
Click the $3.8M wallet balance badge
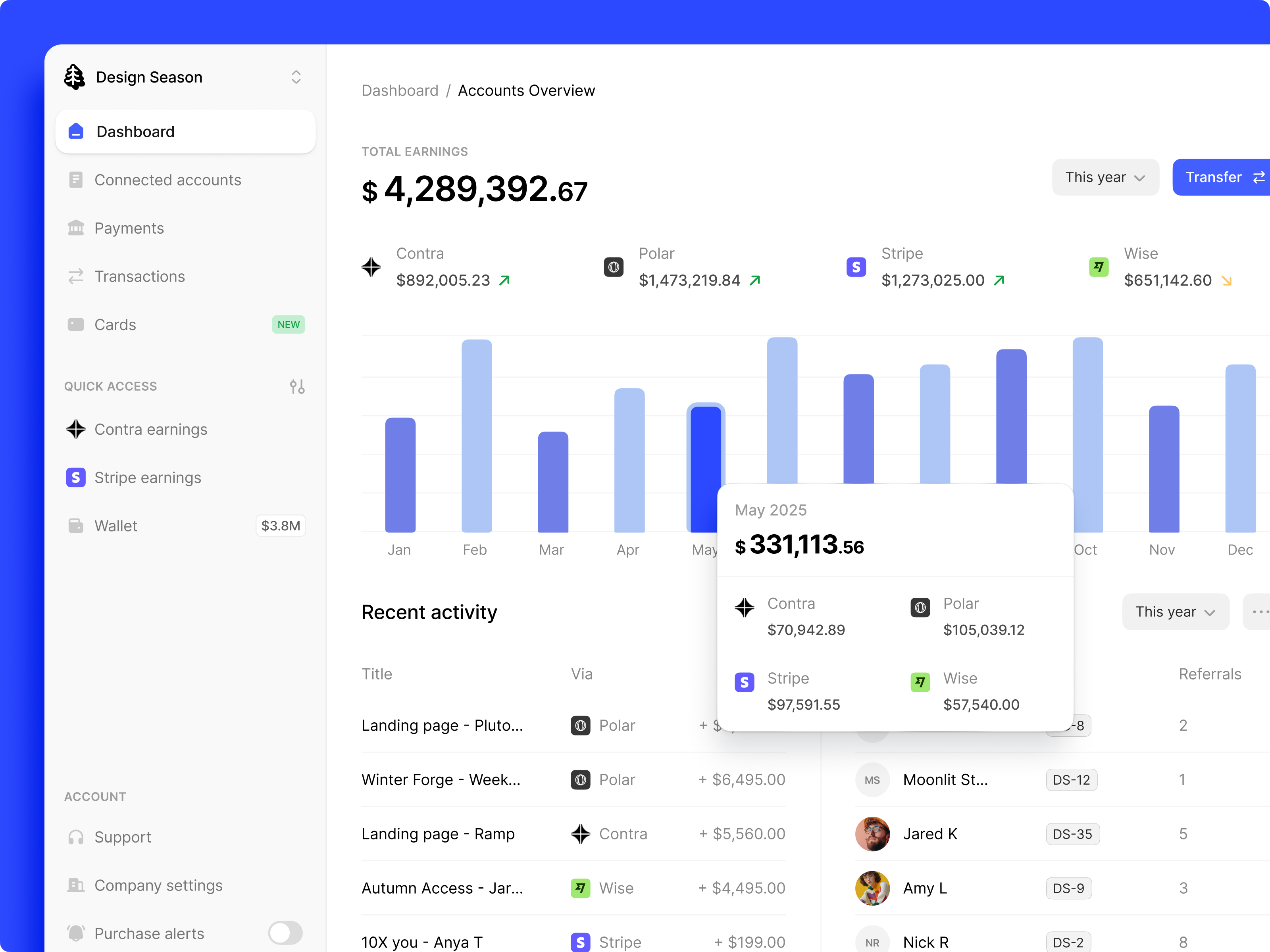[x=280, y=526]
